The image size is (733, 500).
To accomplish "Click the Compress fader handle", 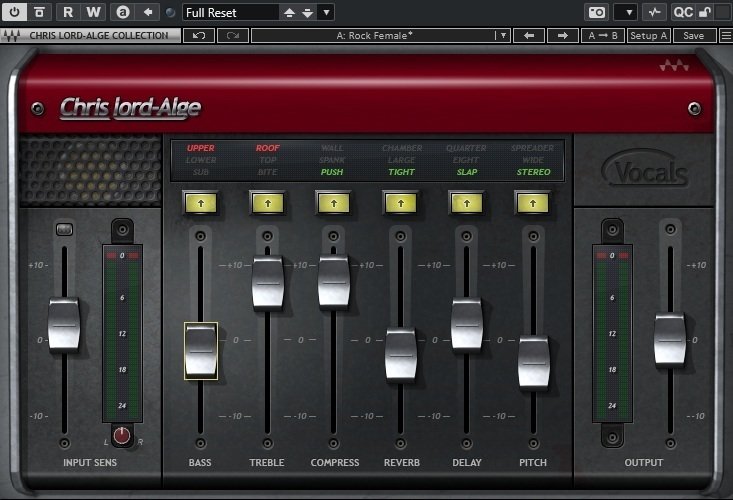I will tap(334, 282).
